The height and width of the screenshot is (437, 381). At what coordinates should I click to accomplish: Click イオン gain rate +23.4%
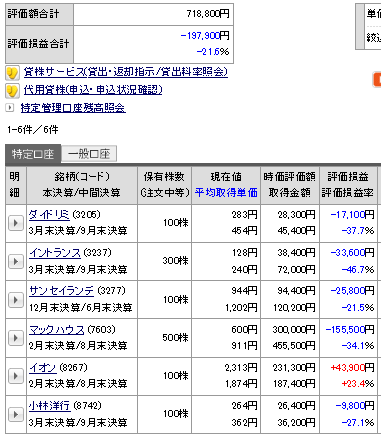tap(358, 384)
